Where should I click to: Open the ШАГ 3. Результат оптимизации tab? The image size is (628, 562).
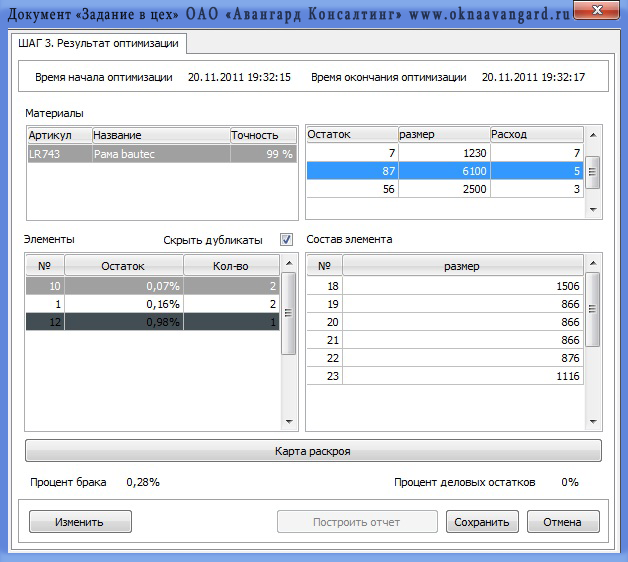coord(98,43)
